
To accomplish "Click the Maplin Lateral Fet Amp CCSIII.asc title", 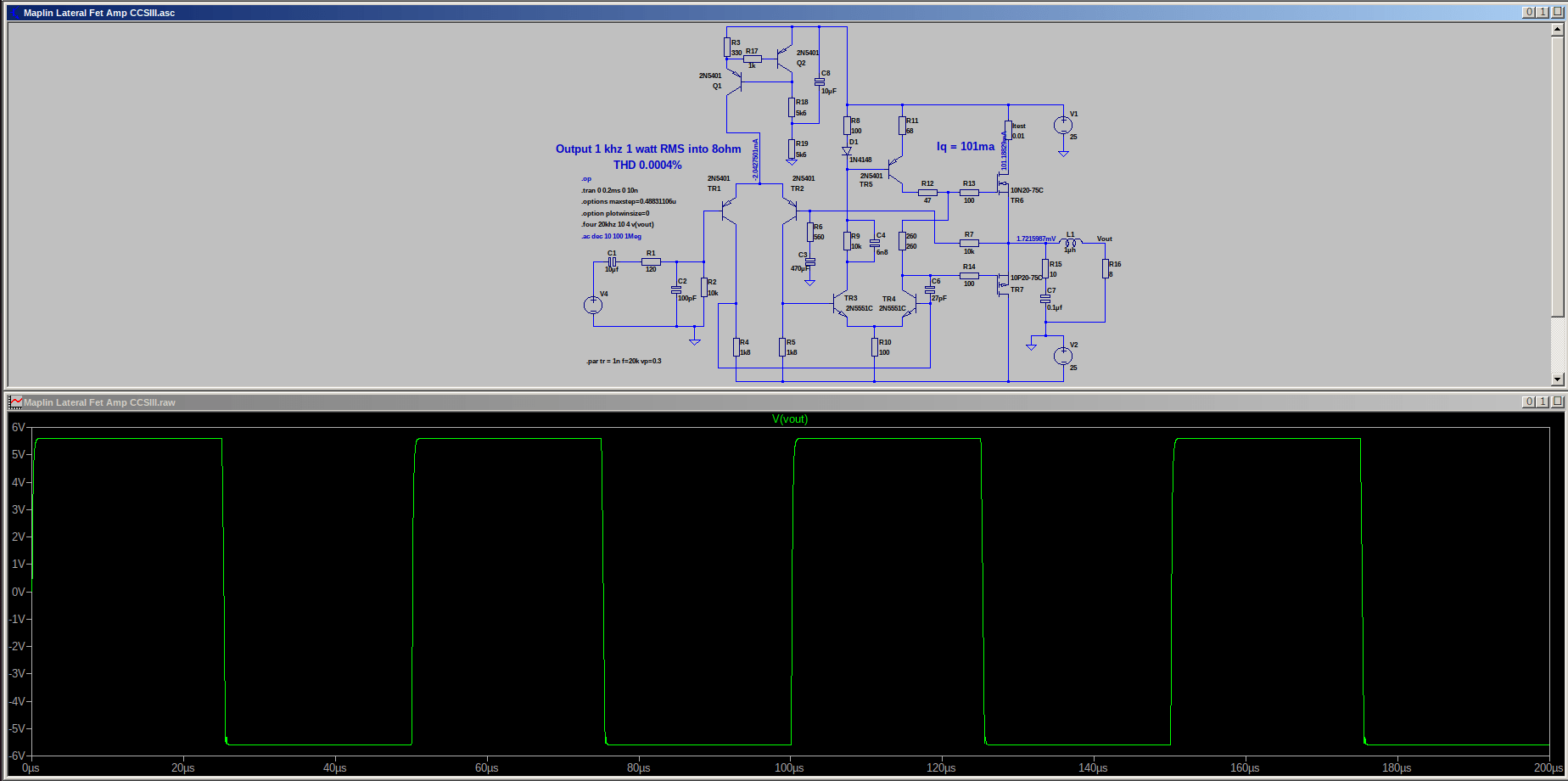I will click(99, 13).
